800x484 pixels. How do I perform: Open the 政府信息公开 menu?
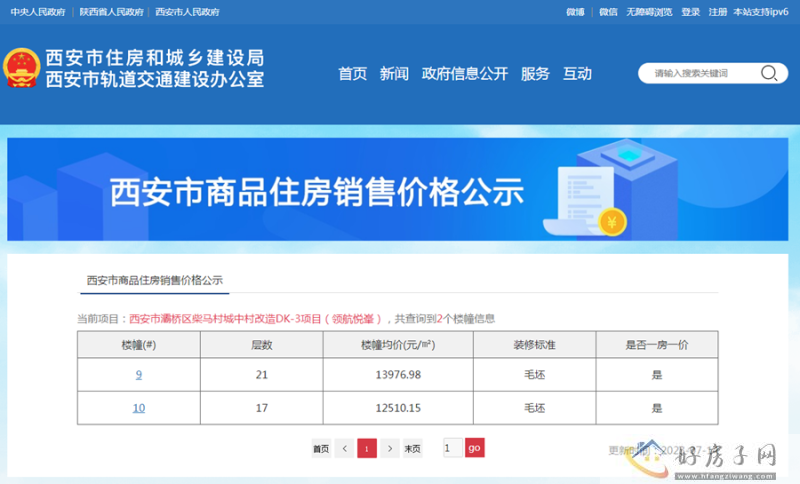[x=464, y=74]
